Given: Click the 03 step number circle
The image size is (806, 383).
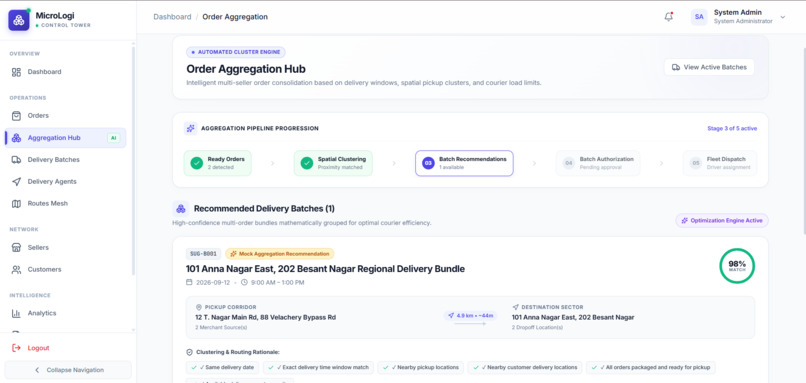Looking at the screenshot, I should coord(428,163).
